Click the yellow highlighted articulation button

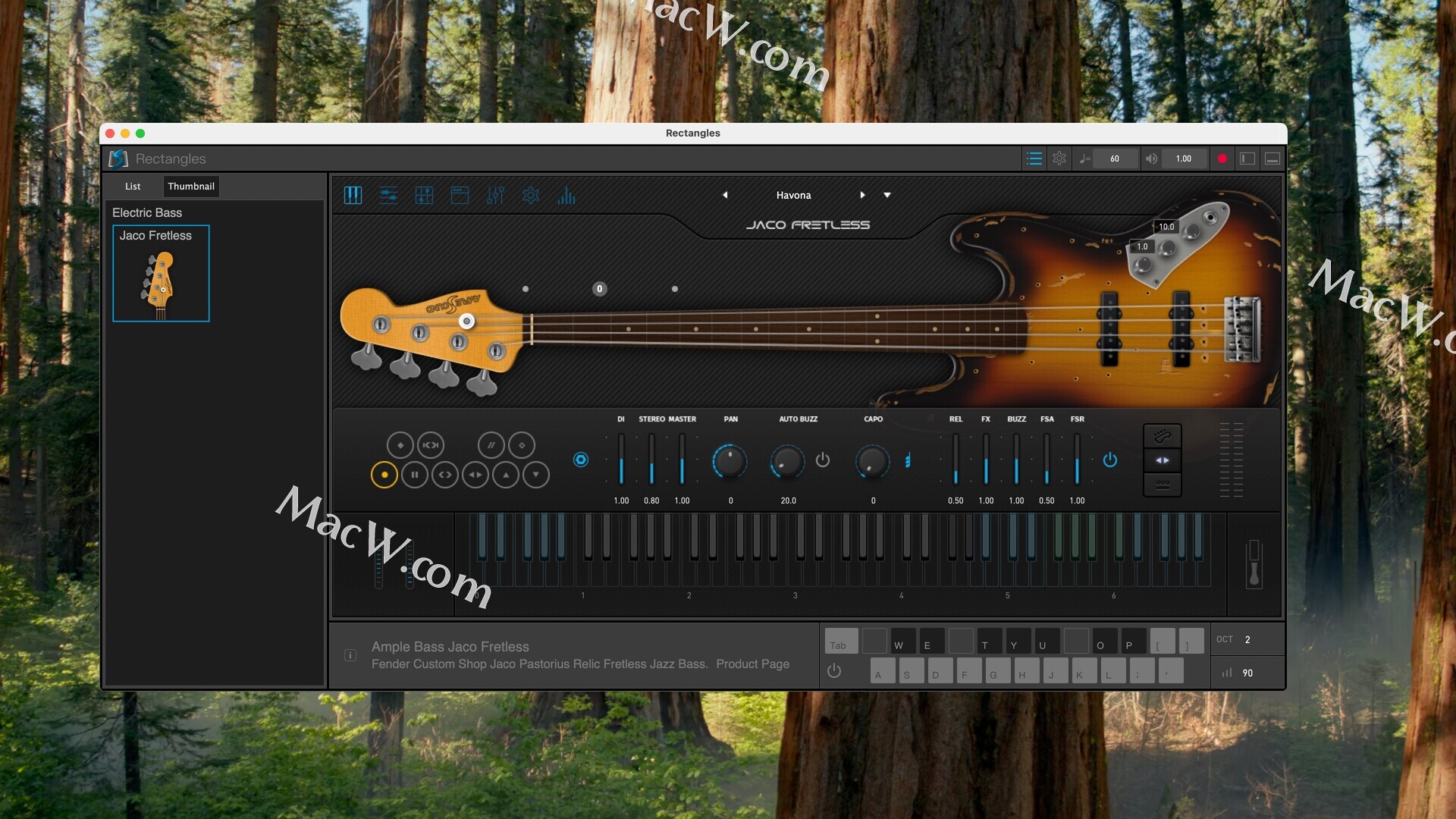384,475
